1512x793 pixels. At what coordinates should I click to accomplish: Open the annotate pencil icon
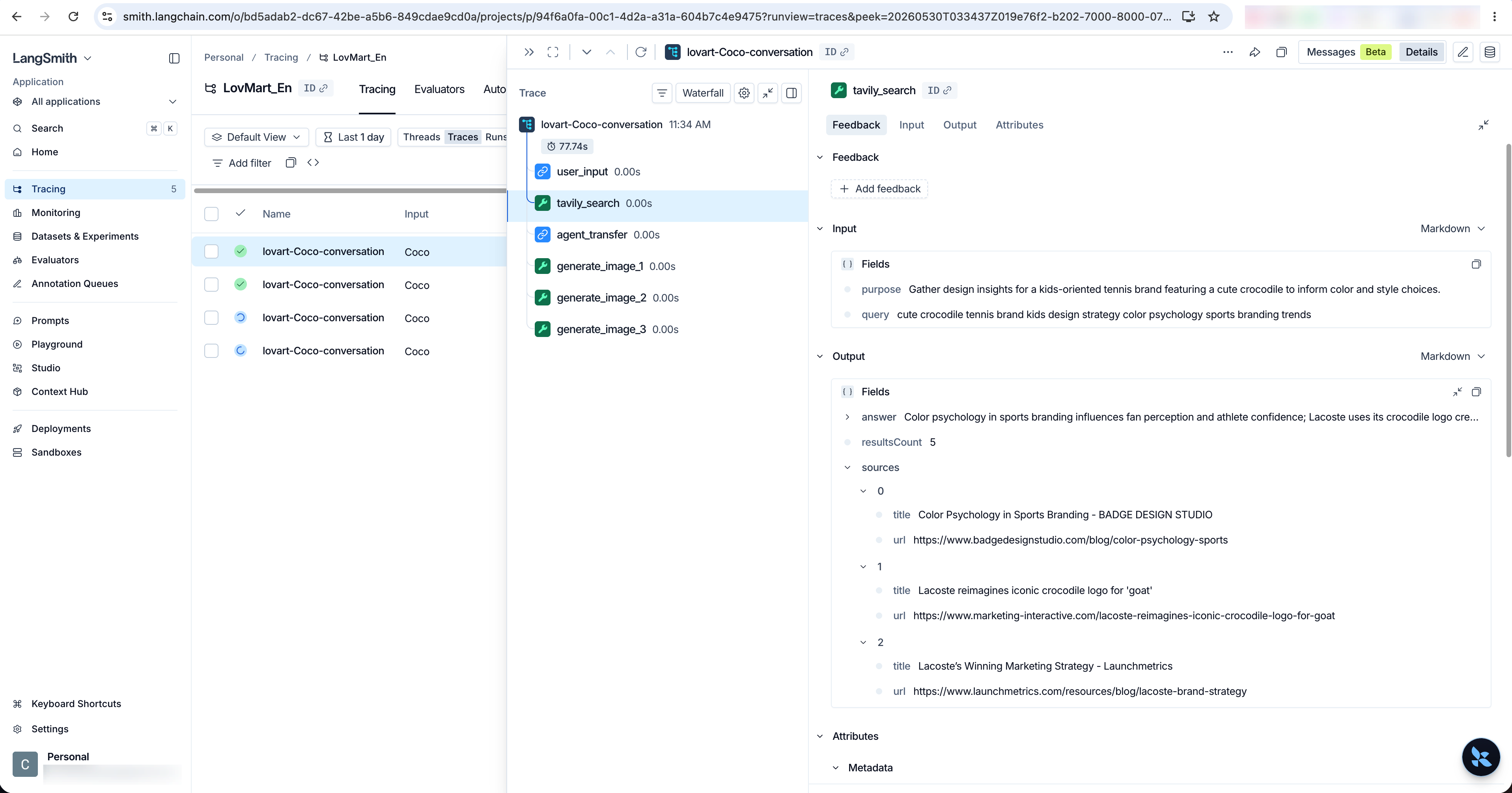1463,52
